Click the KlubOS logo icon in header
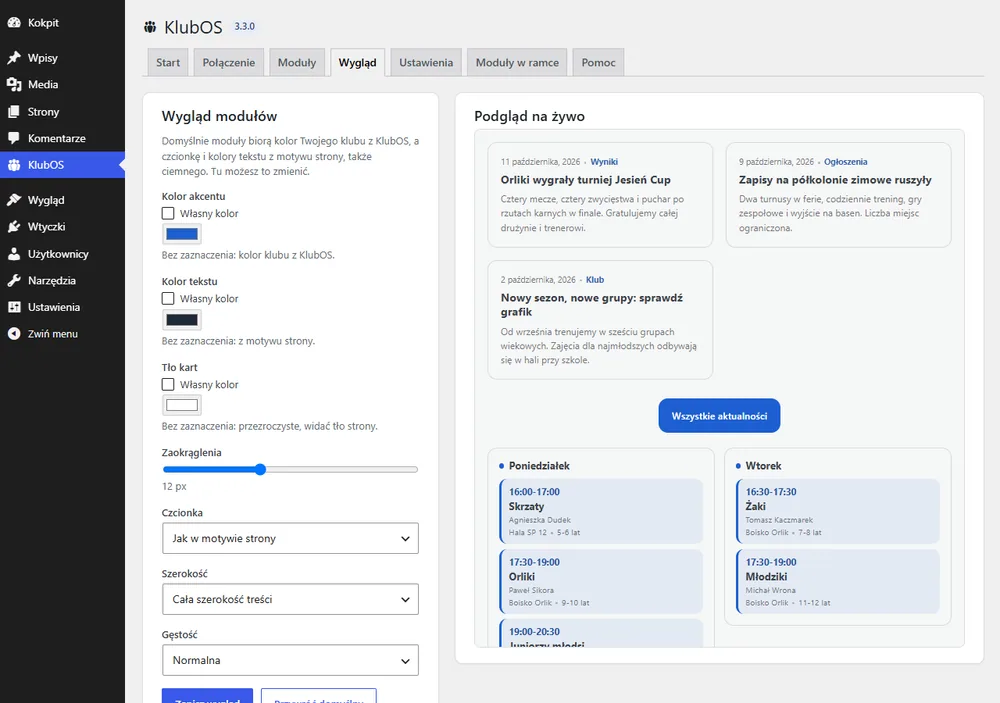 (x=151, y=27)
